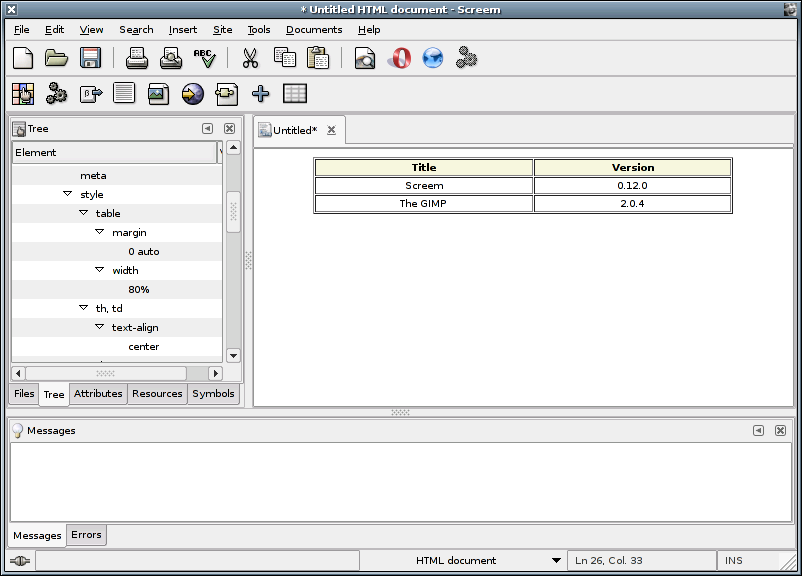Click the tree scroll right arrow
This screenshot has width=802, height=576.
[216, 373]
